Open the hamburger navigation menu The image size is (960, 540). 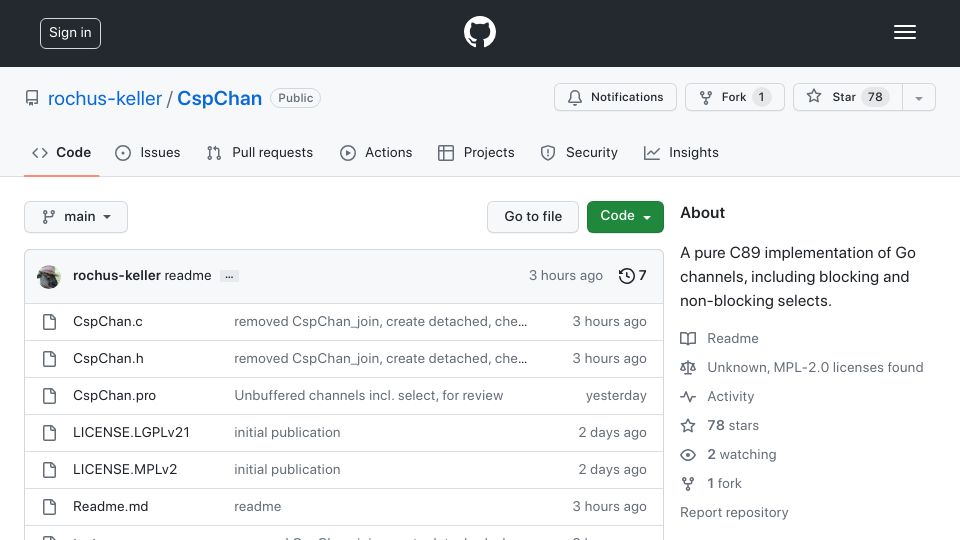point(904,32)
